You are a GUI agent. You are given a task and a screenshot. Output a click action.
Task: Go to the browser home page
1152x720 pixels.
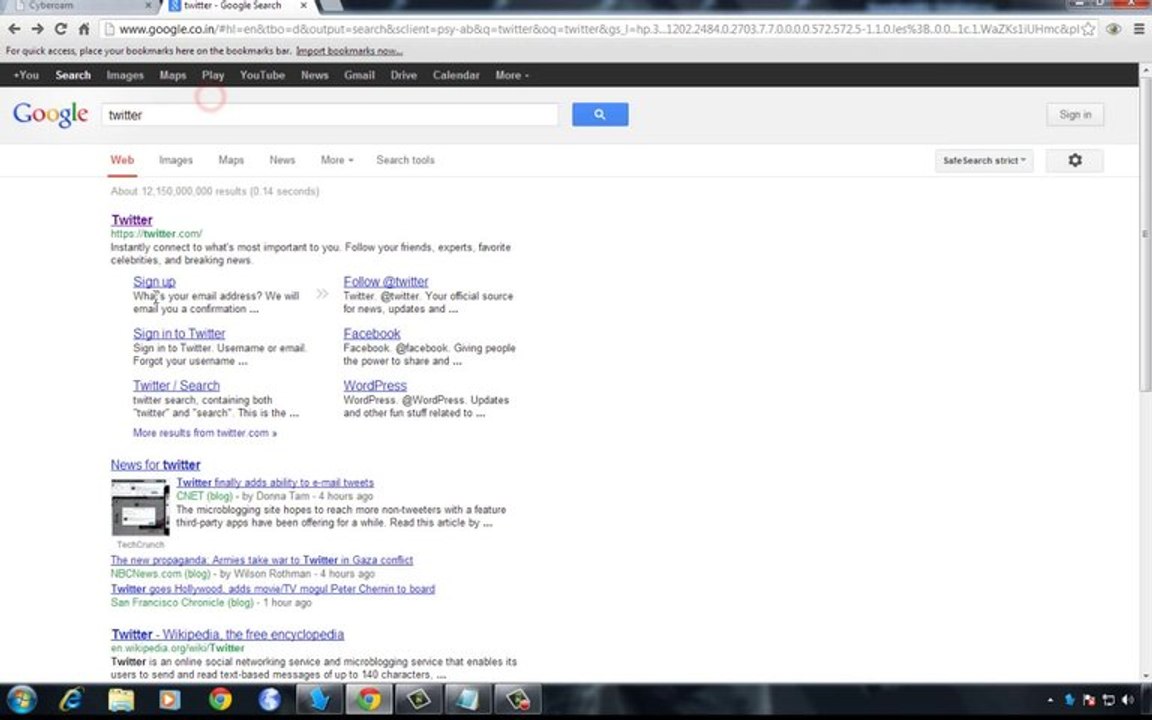click(84, 29)
